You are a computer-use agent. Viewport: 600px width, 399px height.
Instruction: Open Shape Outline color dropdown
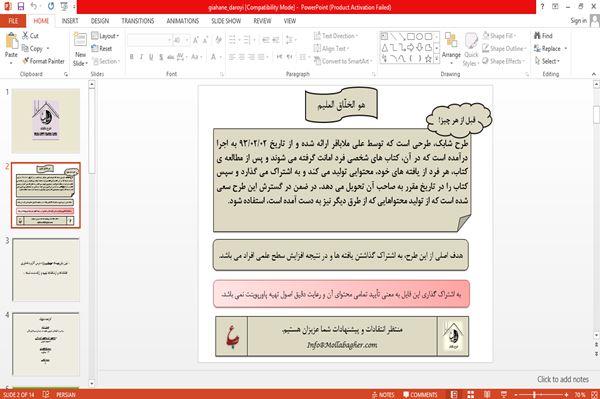pyautogui.click(x=504, y=49)
